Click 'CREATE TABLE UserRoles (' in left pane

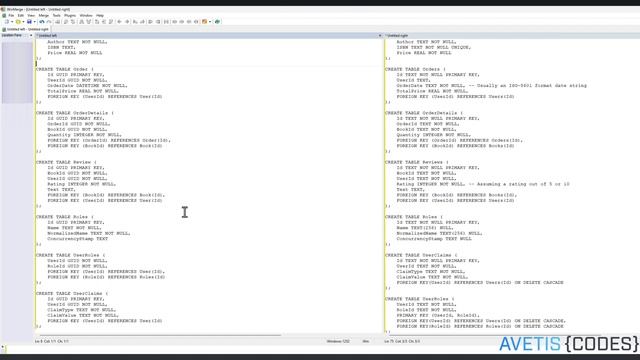click(x=70, y=255)
